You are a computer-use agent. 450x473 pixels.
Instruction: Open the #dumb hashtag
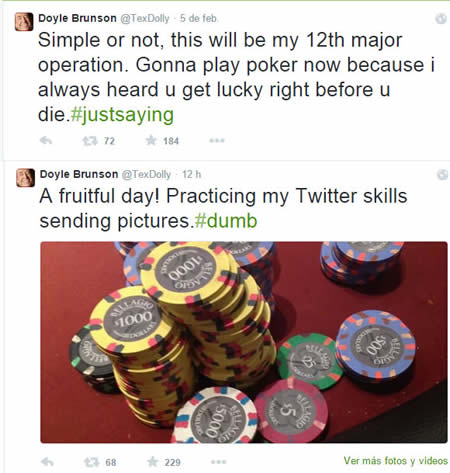point(226,221)
